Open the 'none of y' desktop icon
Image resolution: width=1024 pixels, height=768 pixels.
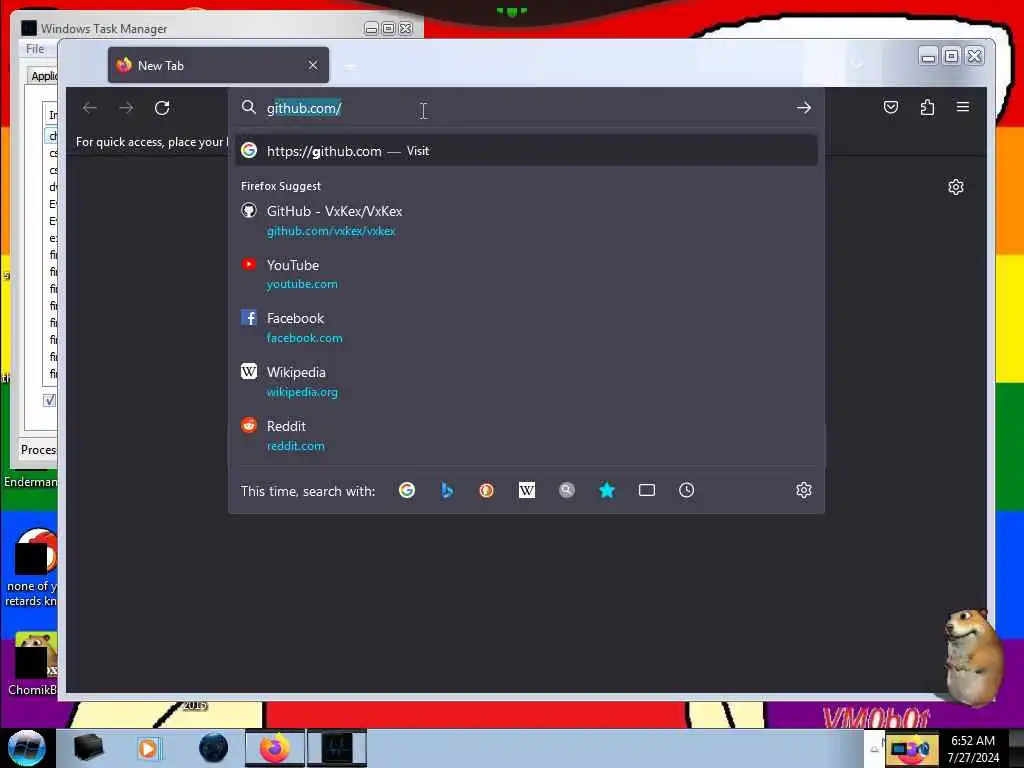pyautogui.click(x=32, y=568)
